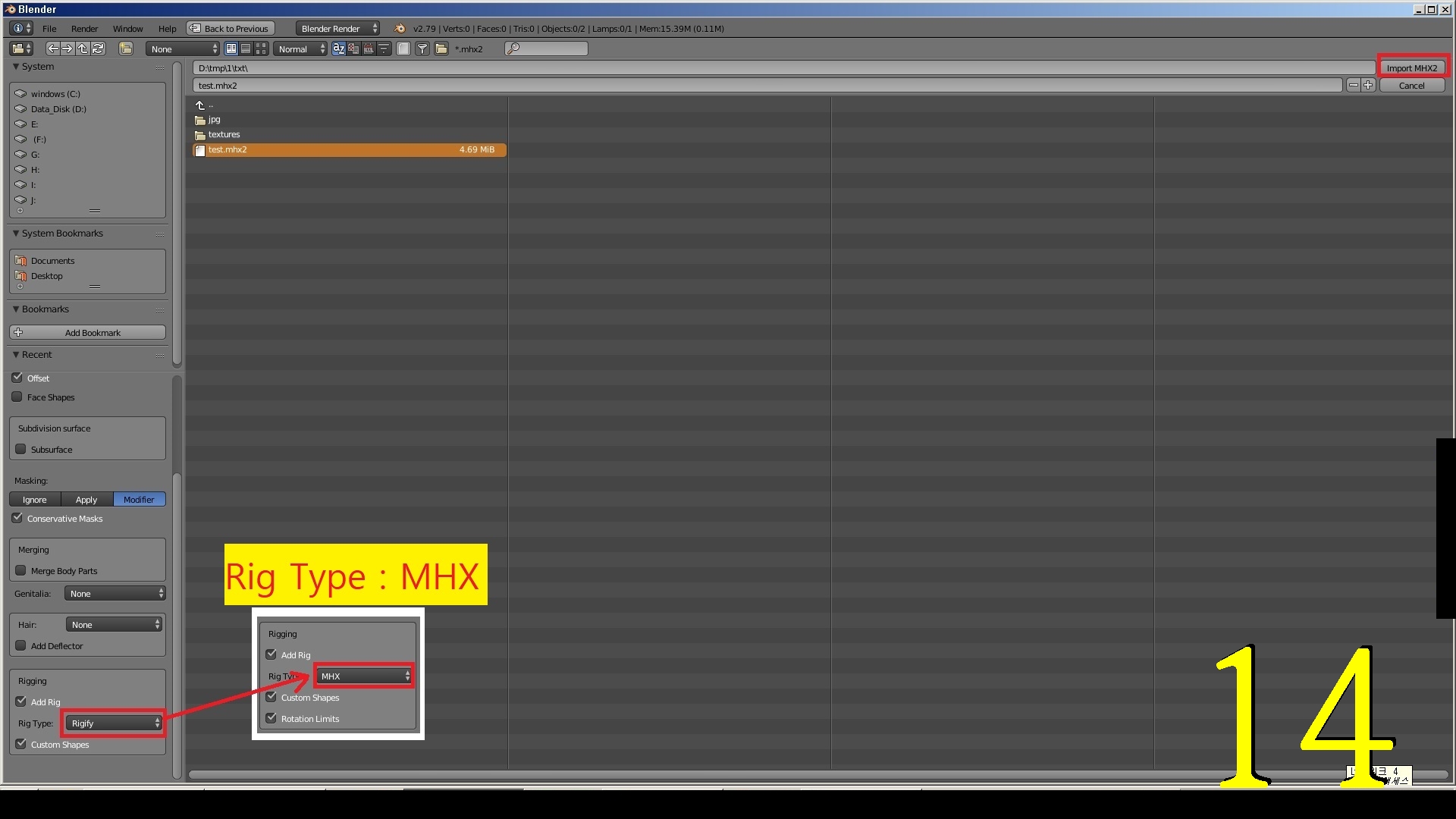Image resolution: width=1456 pixels, height=819 pixels.
Task: Switch to thumbnail display mode
Action: [x=261, y=49]
